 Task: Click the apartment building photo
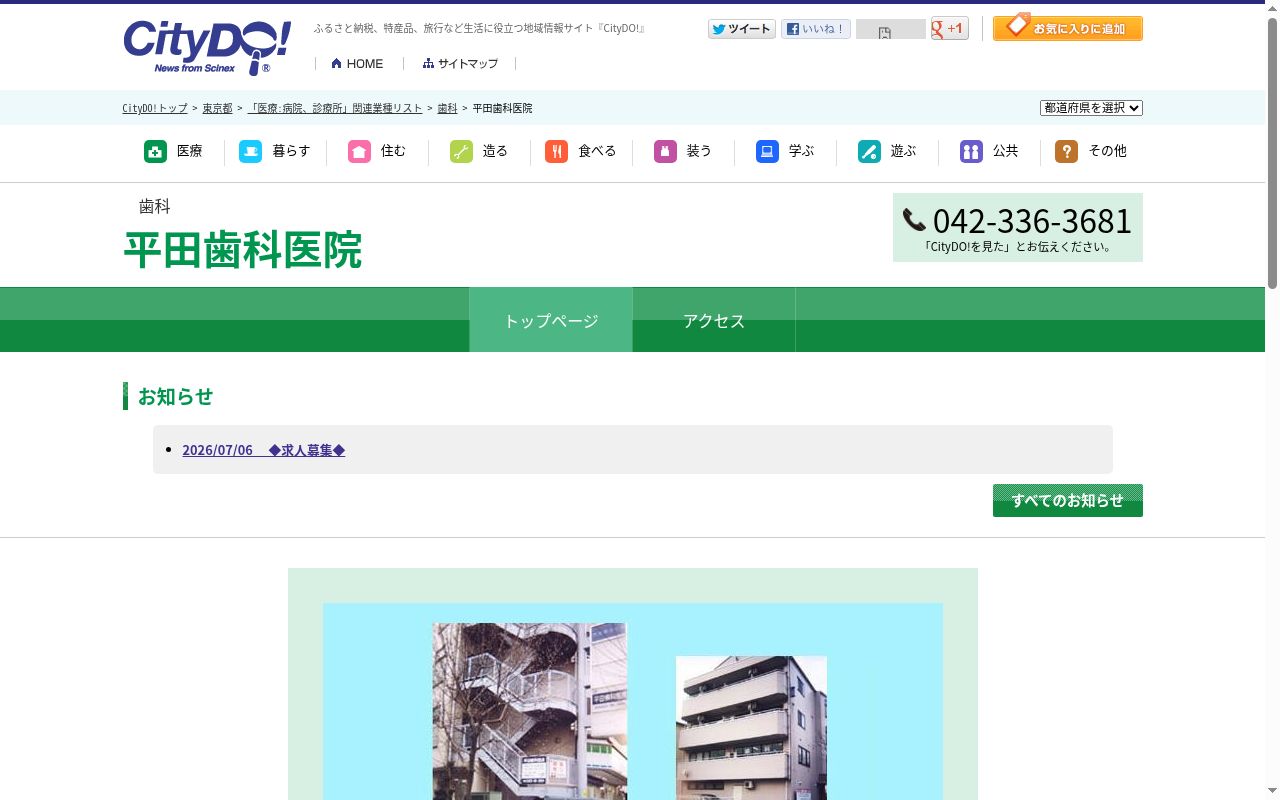[x=751, y=728]
